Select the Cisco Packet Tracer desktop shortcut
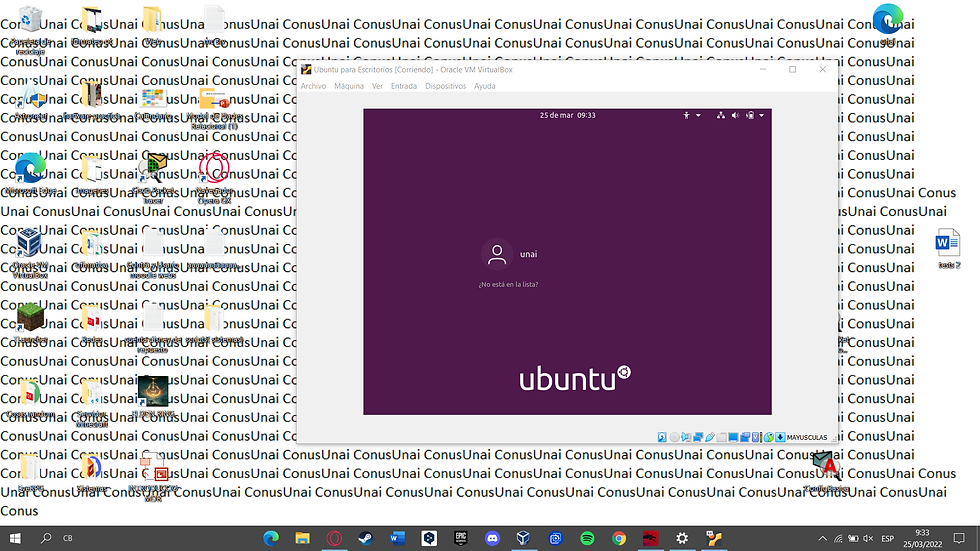980x551 pixels. [153, 178]
